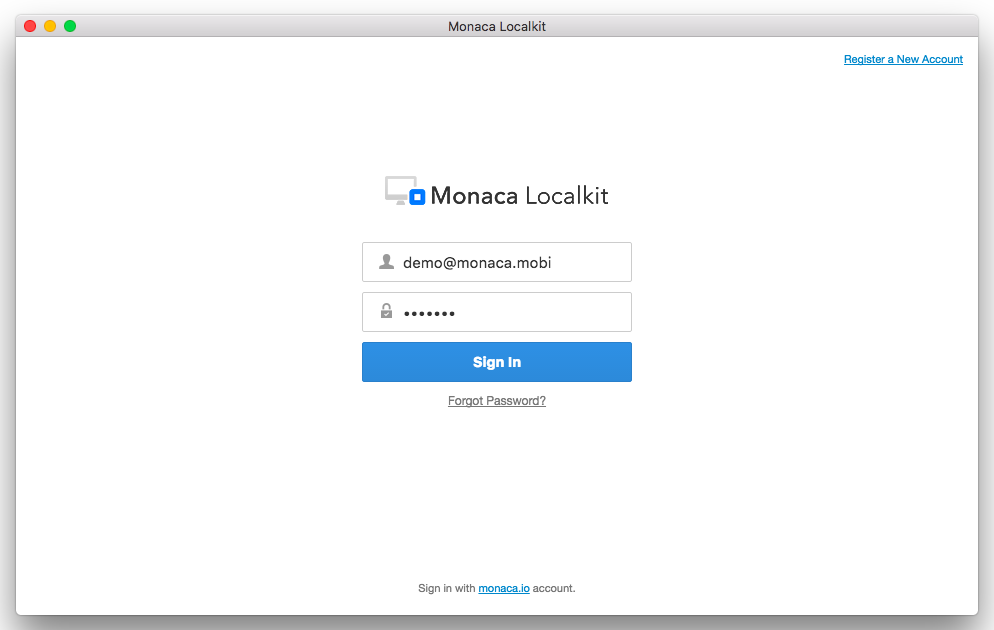Click the Monaca Localkit logo text

tap(519, 195)
